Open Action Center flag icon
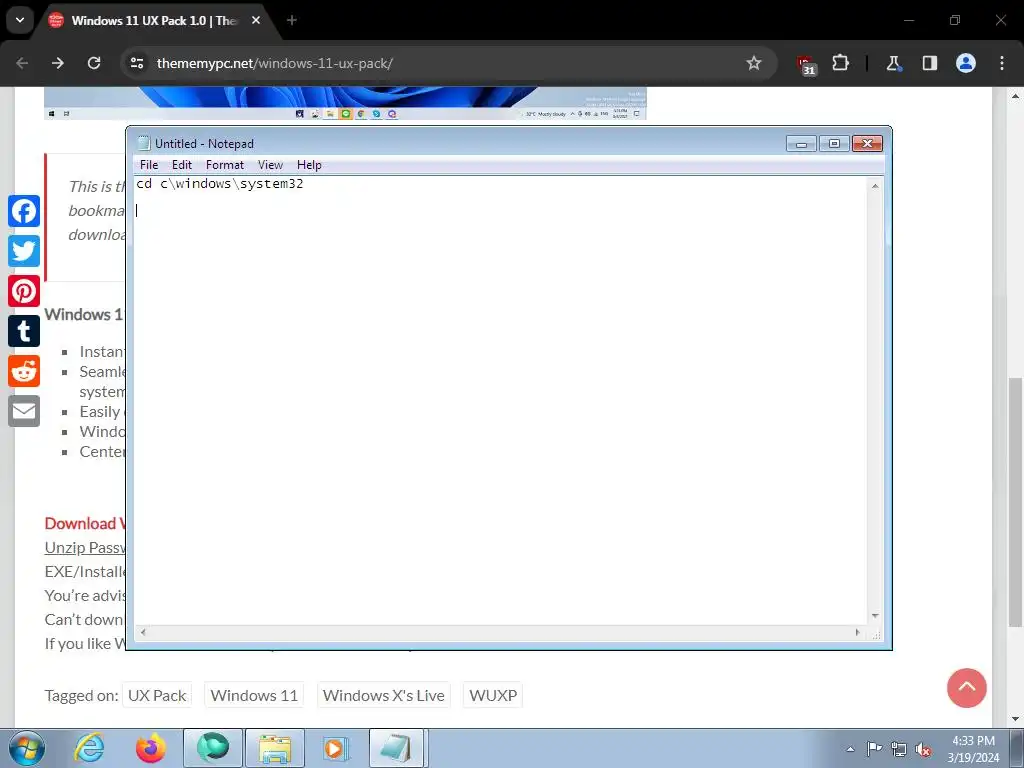 click(874, 749)
